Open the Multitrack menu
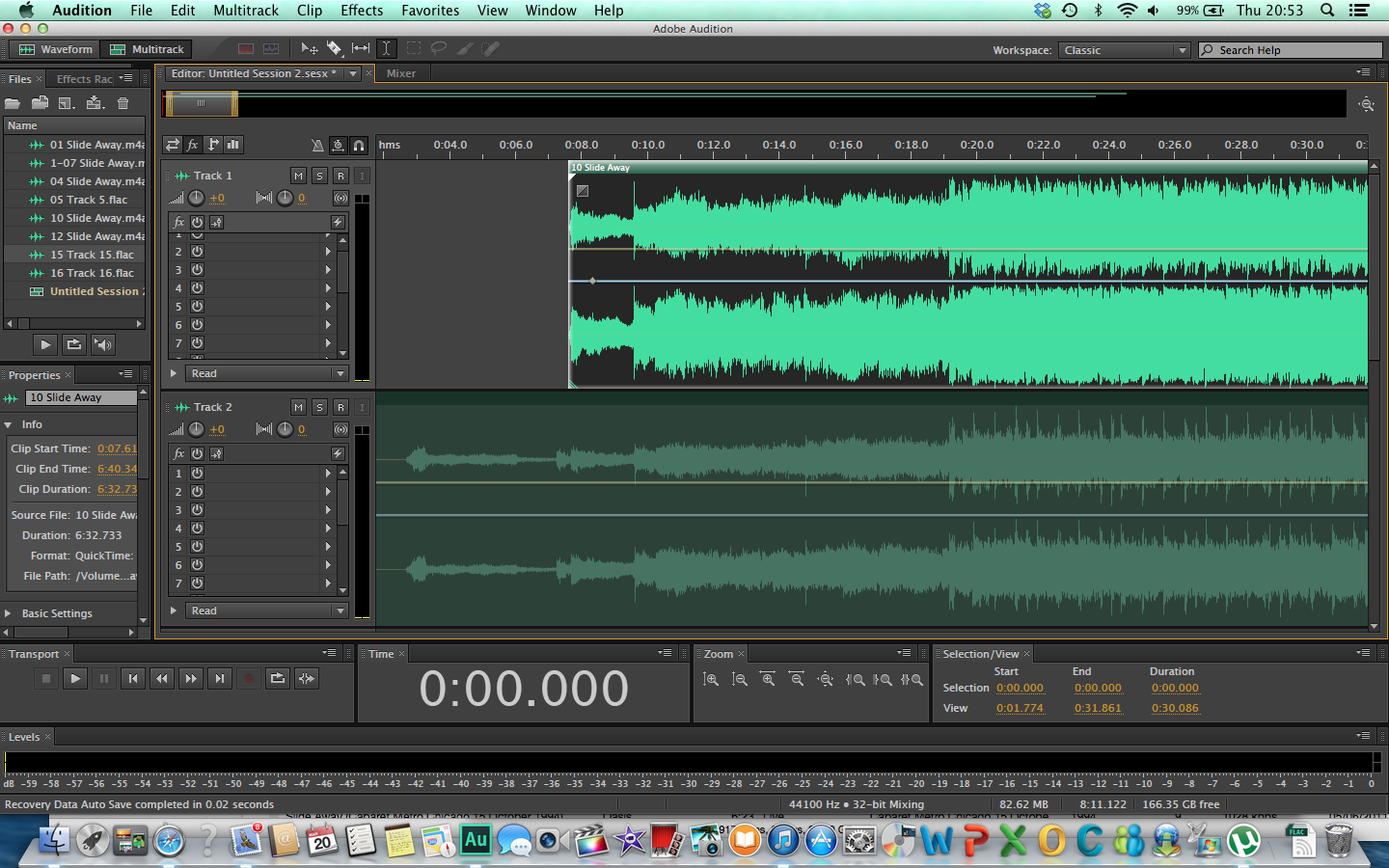 click(246, 11)
